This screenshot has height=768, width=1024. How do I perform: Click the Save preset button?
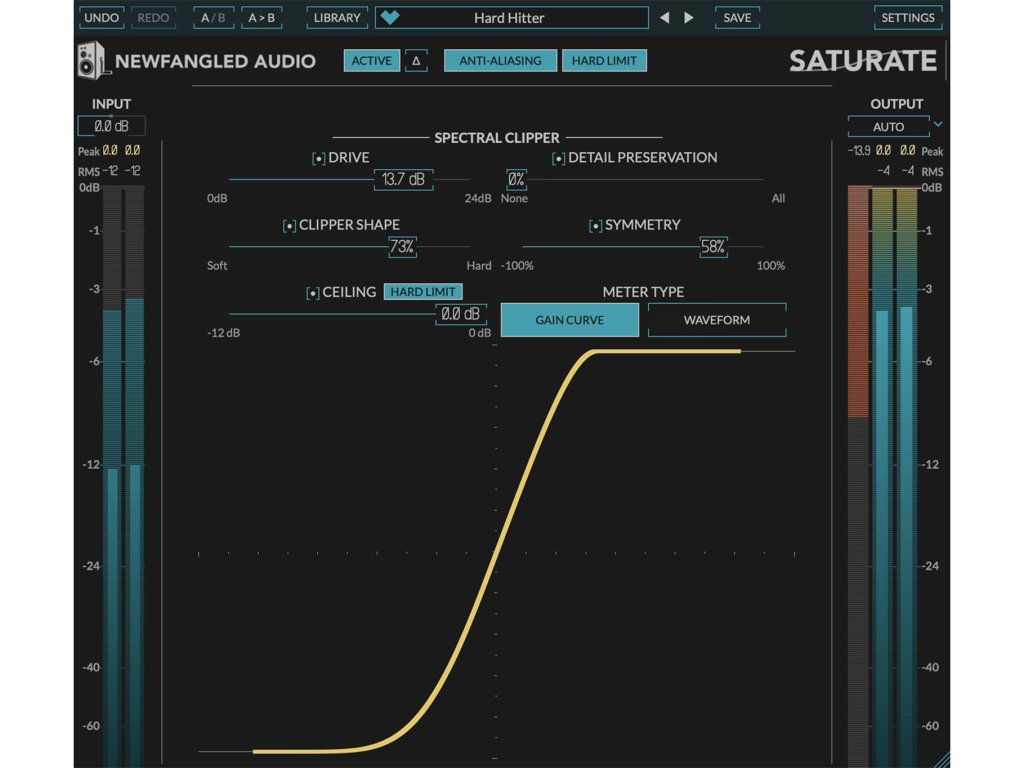[x=737, y=18]
